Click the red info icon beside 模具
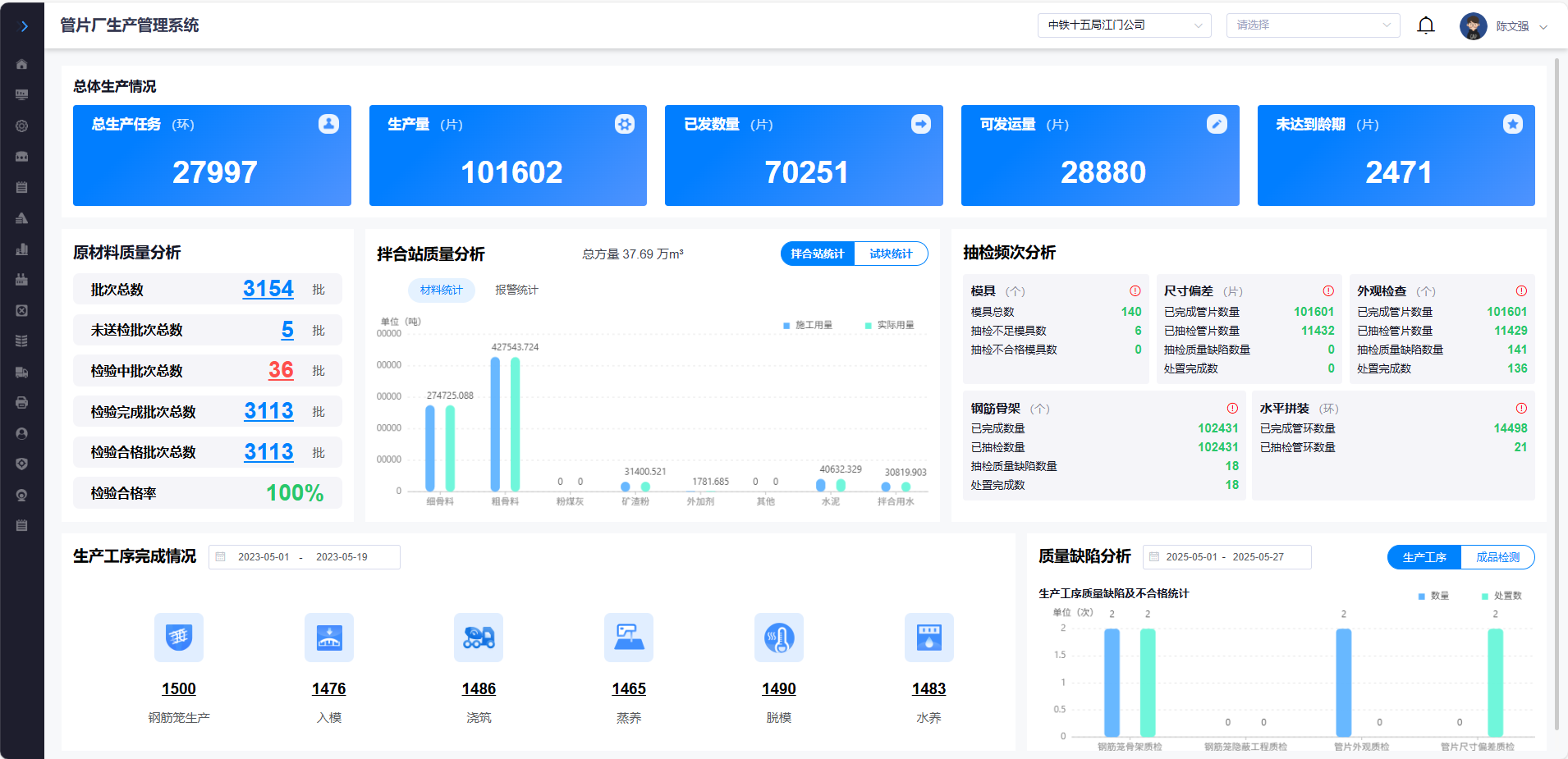The width and height of the screenshot is (1568, 759). coord(1135,291)
